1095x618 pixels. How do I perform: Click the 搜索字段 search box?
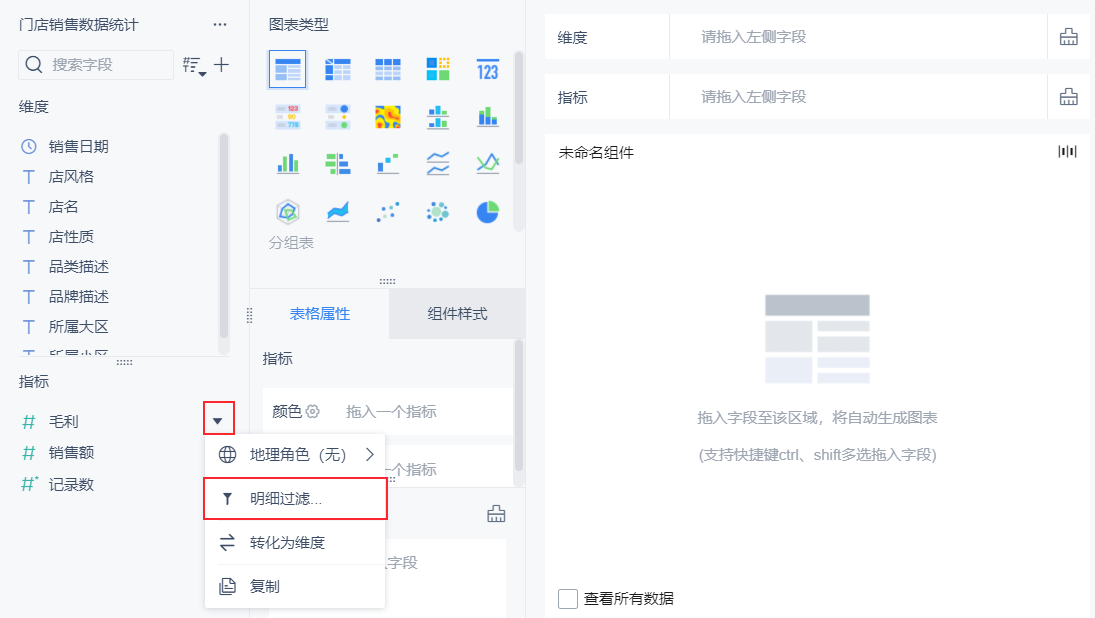coord(96,65)
